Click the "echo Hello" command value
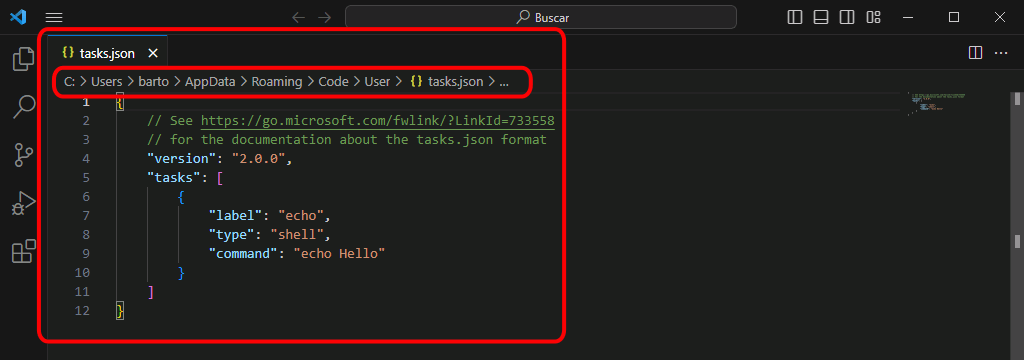This screenshot has width=1024, height=360. [340, 254]
